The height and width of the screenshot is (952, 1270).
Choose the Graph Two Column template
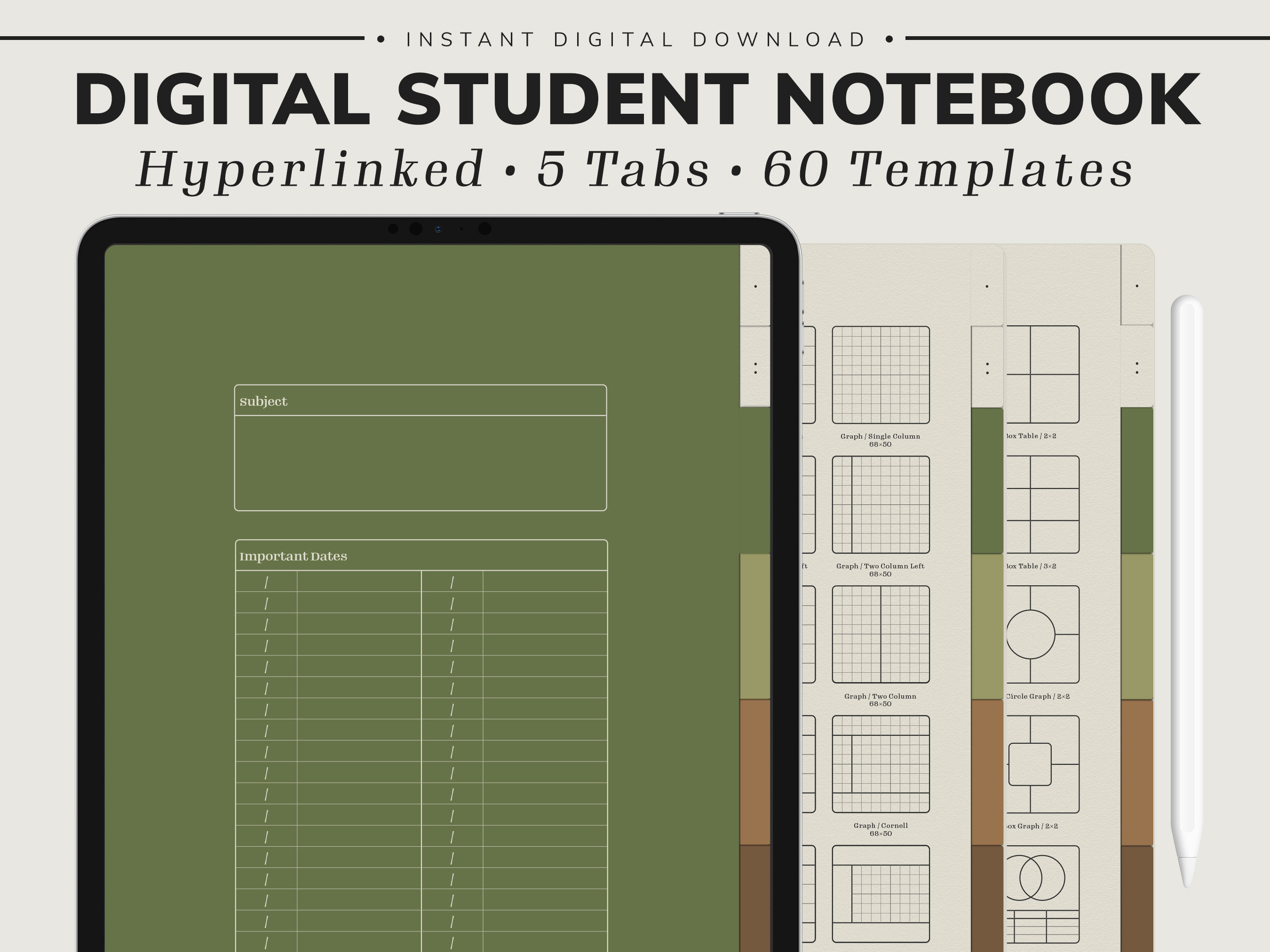tap(881, 634)
